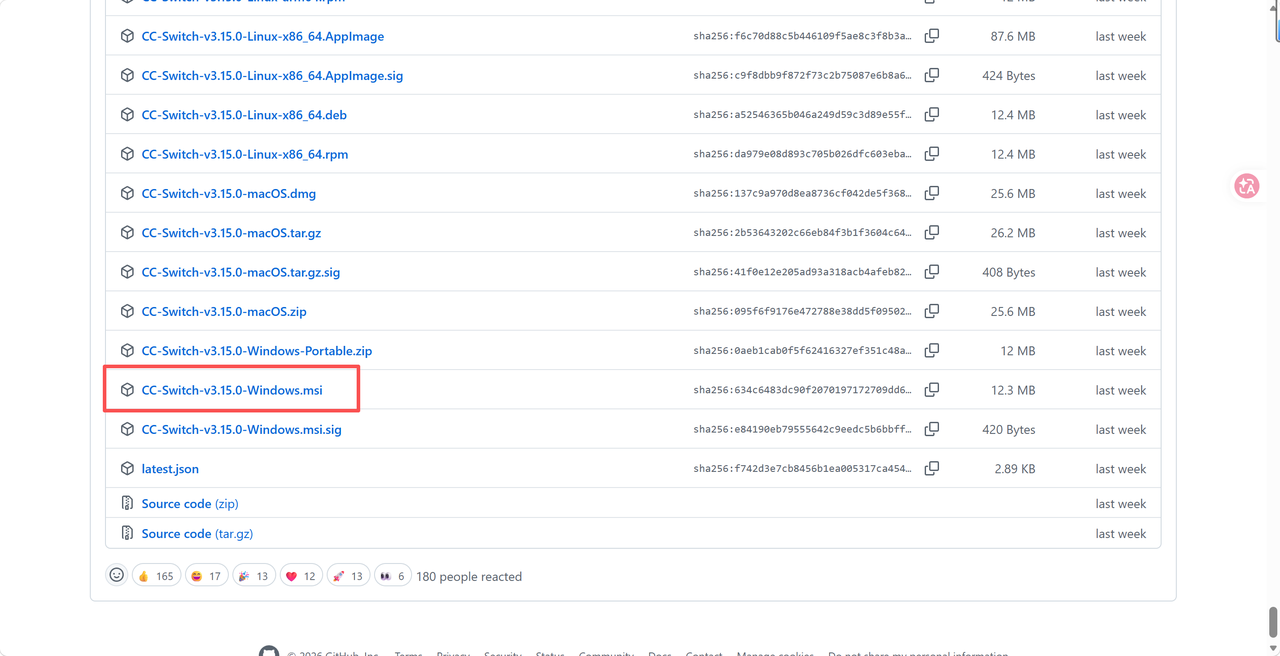1280x656 pixels.
Task: Copy SHA256 of Windows.msi.sig asset
Action: 931,429
